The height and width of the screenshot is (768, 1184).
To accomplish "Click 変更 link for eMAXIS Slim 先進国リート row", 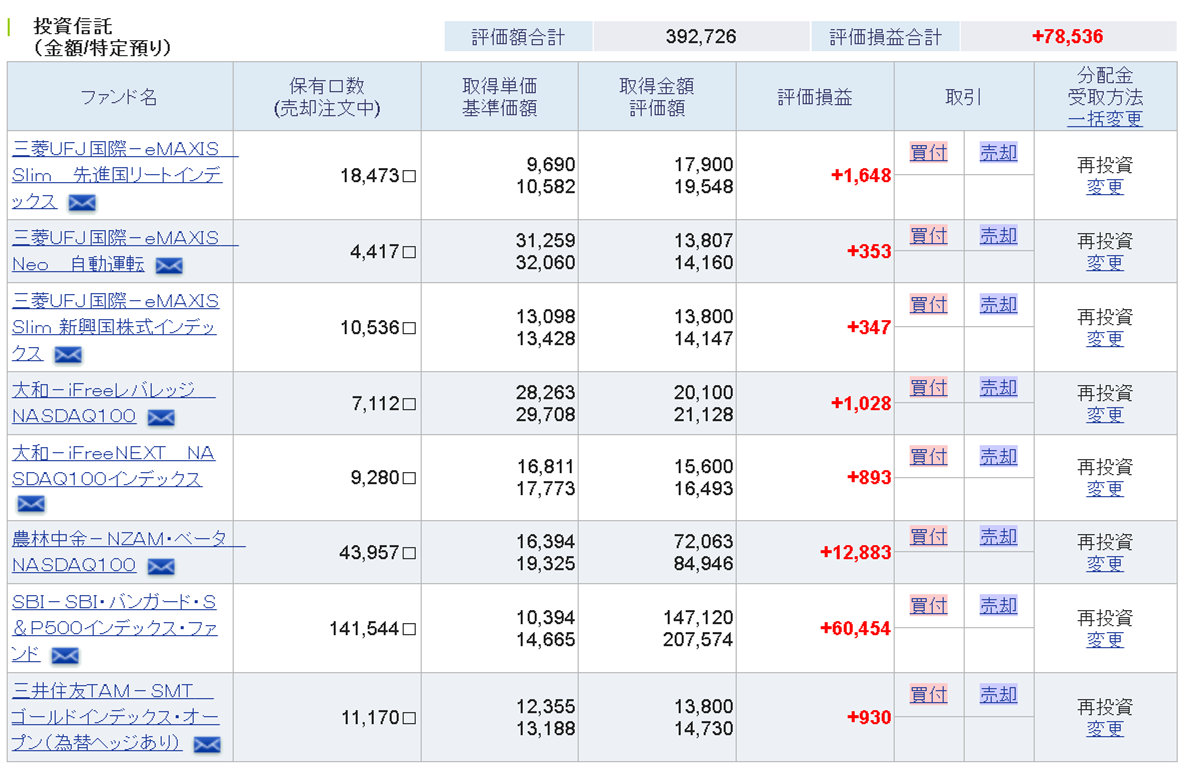I will pos(1104,187).
